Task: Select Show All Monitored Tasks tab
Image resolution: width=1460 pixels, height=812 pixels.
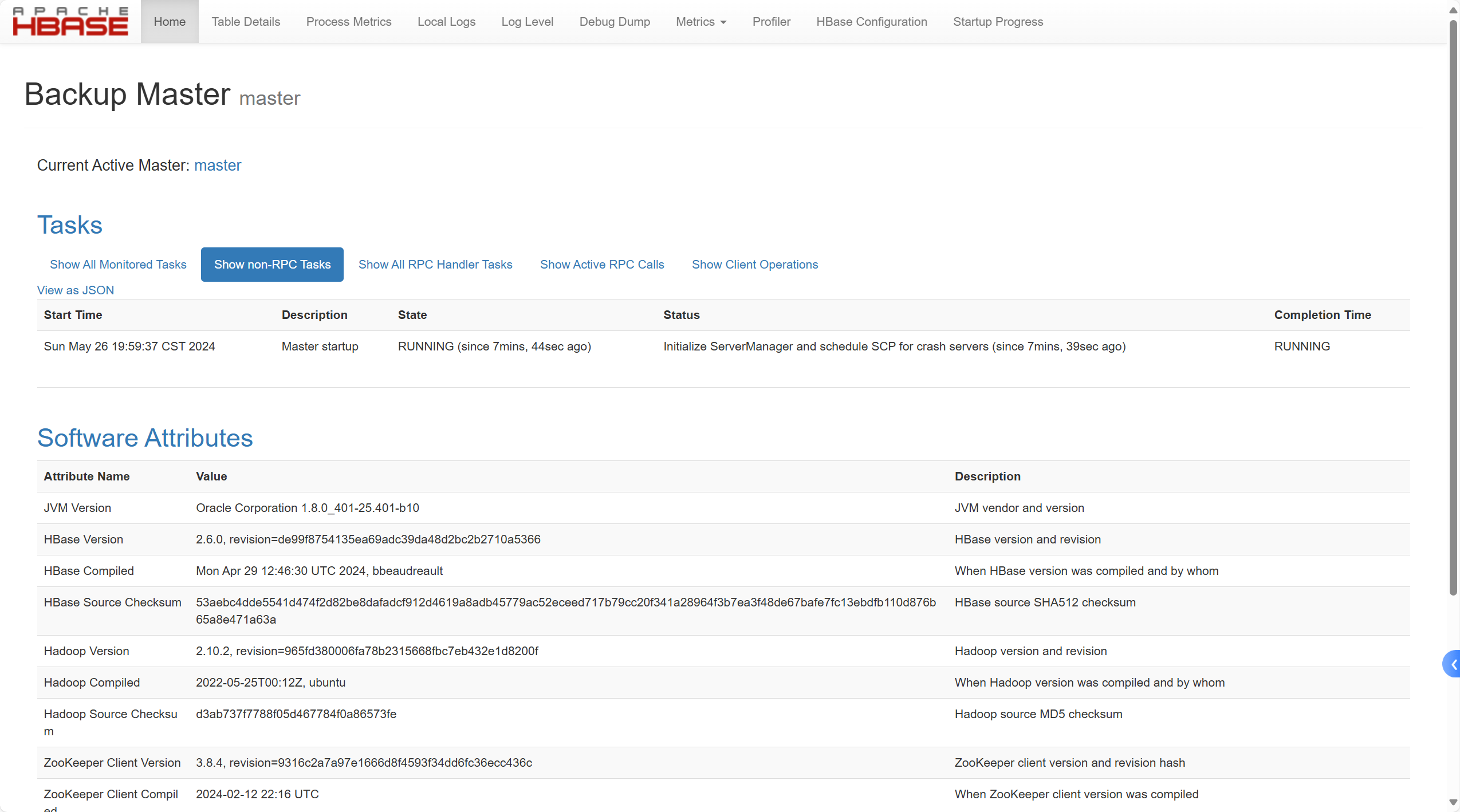Action: pyautogui.click(x=118, y=265)
